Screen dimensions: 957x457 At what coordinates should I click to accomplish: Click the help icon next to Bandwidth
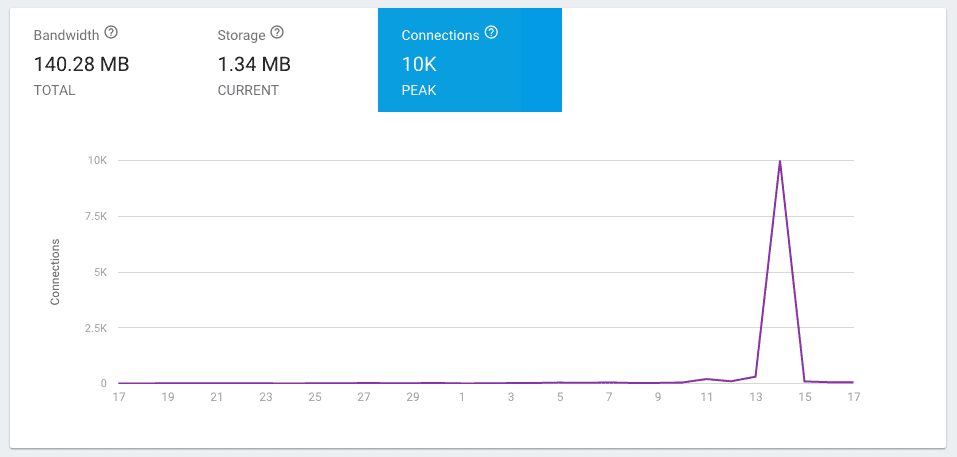[110, 34]
